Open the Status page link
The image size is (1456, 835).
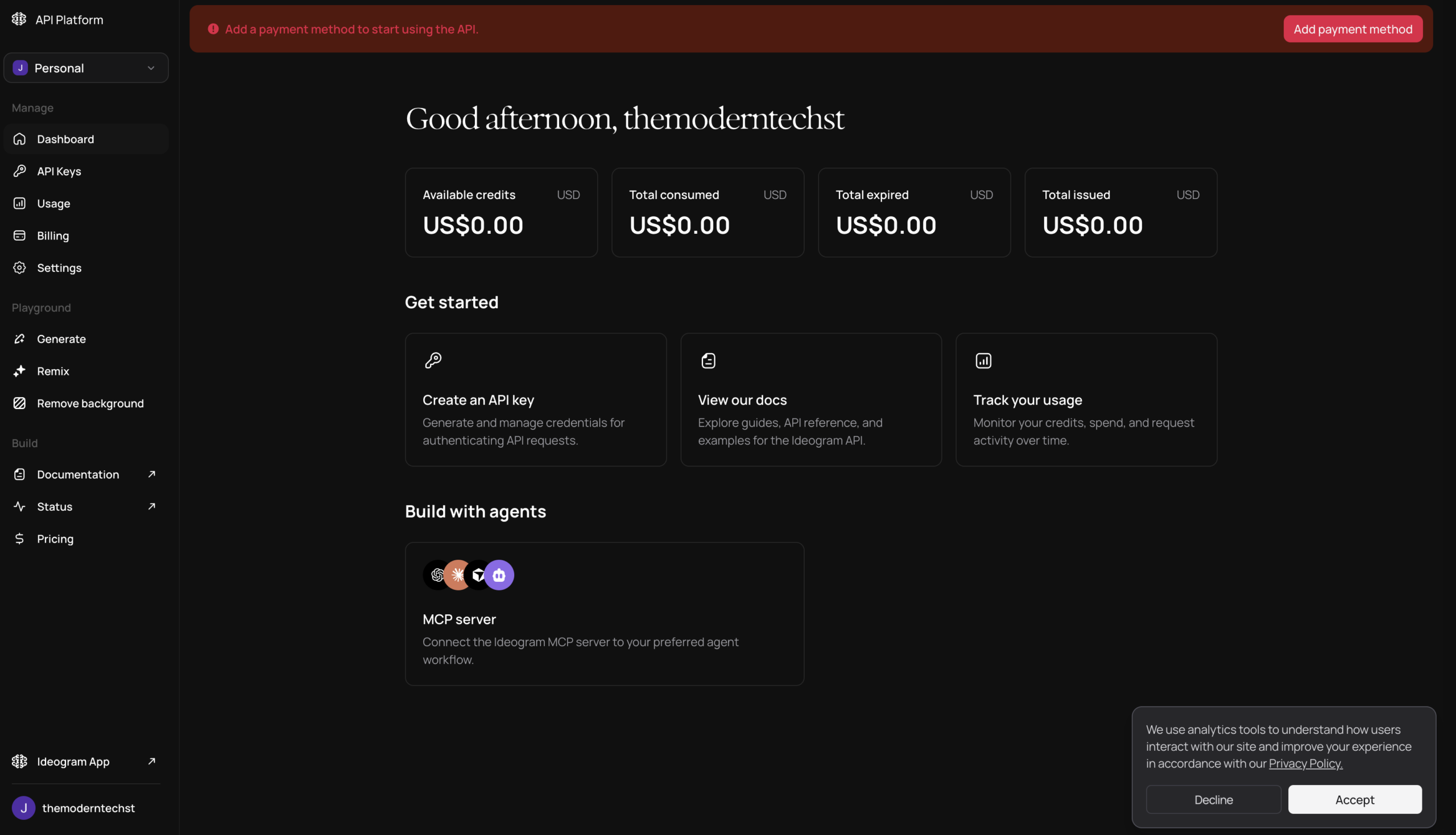[x=86, y=506]
